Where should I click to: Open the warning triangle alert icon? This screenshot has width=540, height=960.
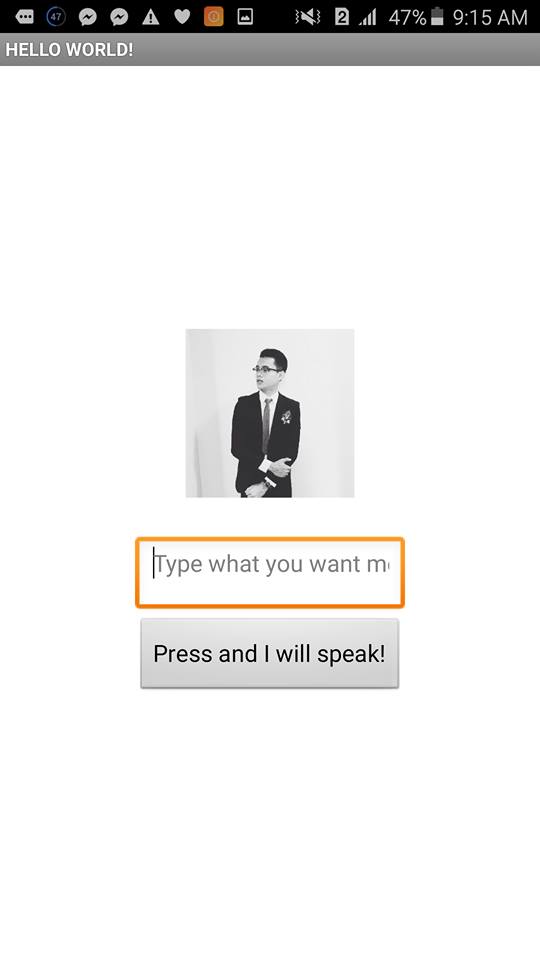[151, 17]
